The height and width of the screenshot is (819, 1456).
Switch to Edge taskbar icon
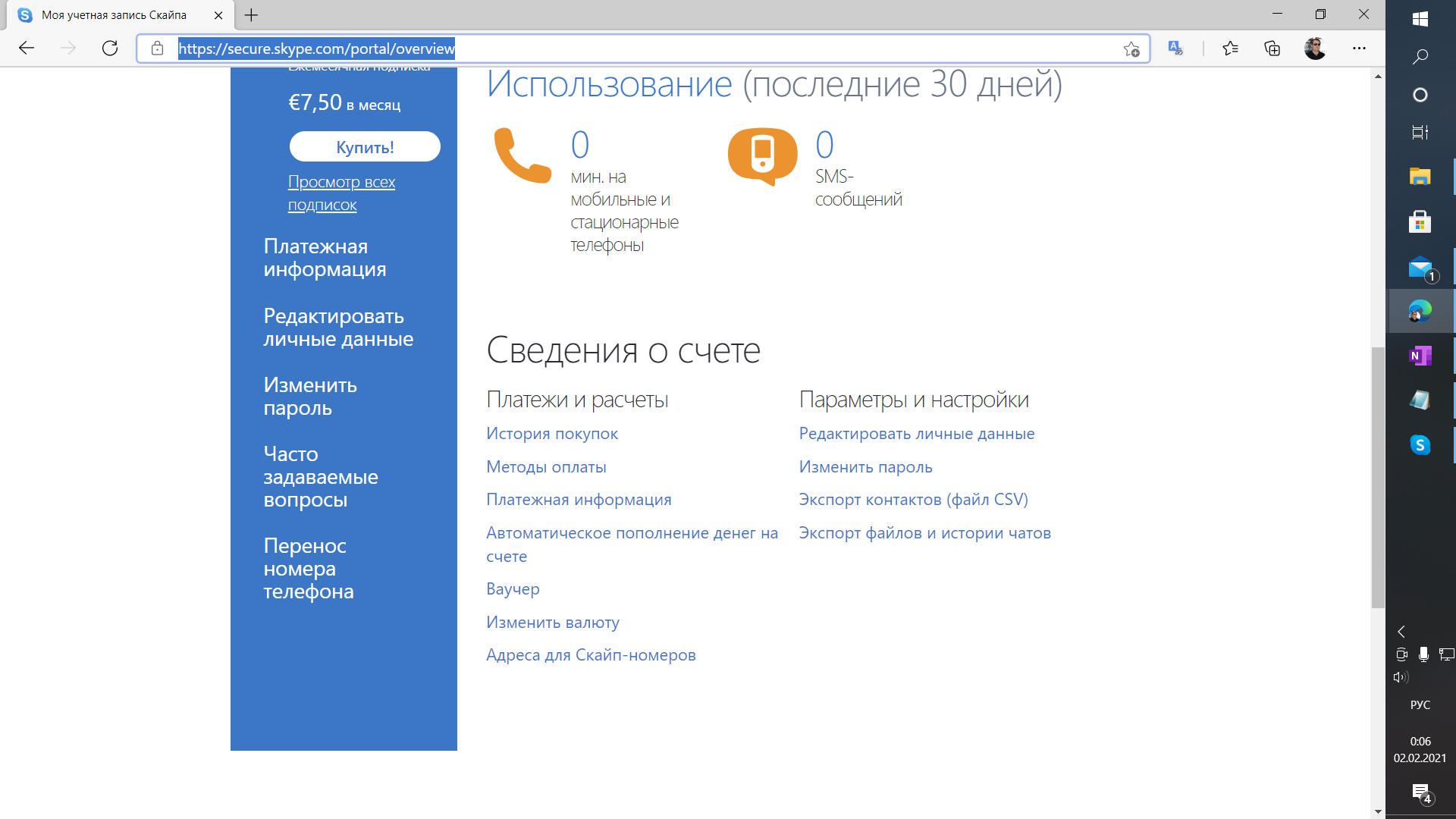pyautogui.click(x=1420, y=311)
